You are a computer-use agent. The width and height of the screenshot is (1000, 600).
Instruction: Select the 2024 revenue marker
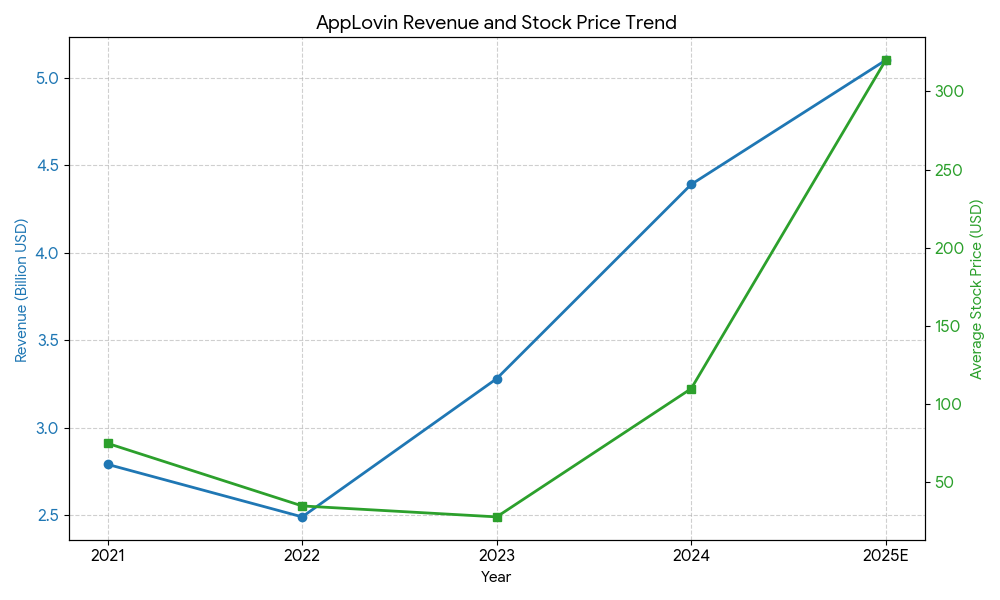[691, 183]
